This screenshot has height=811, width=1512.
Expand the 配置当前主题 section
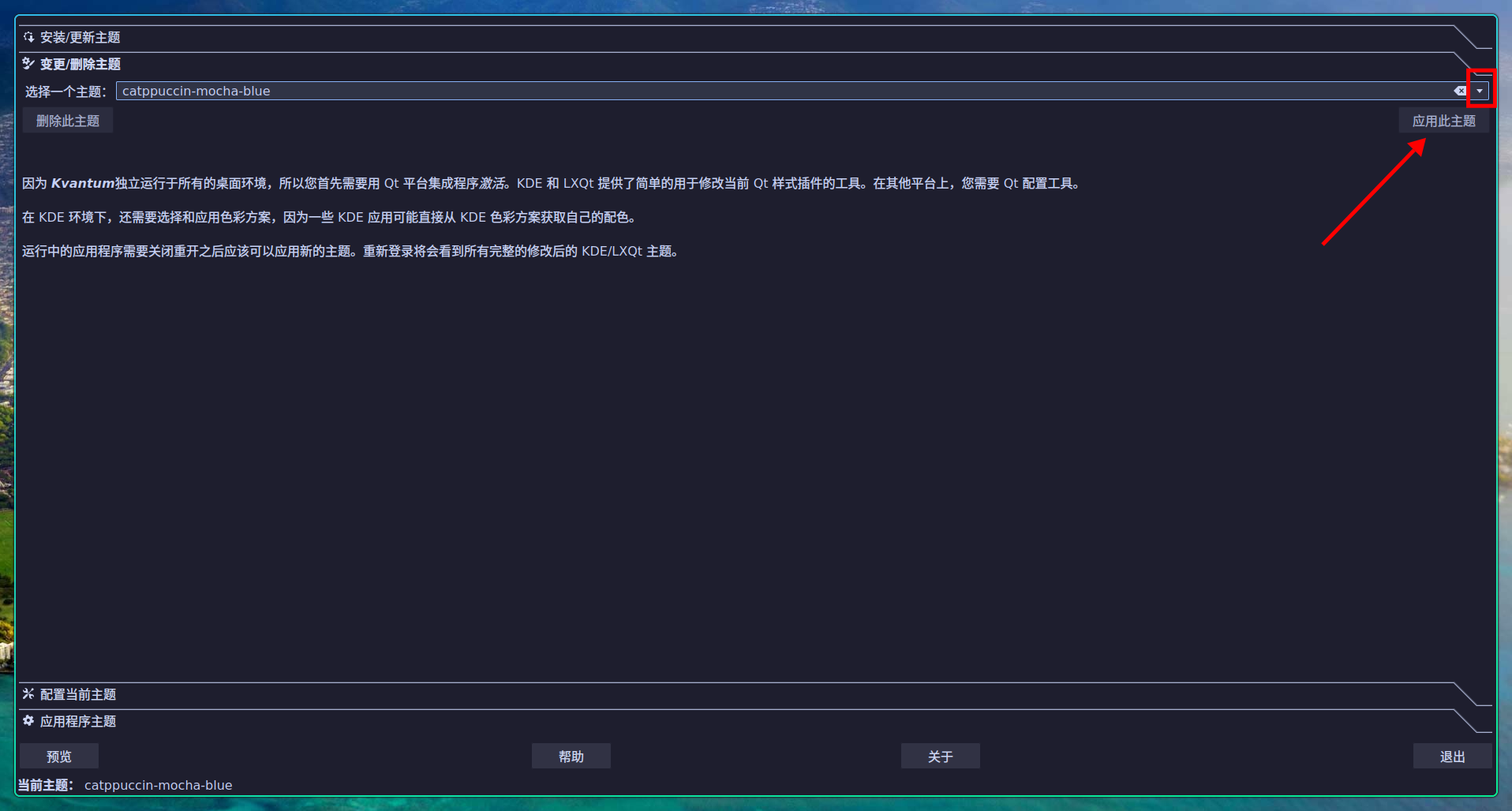pyautogui.click(x=78, y=694)
